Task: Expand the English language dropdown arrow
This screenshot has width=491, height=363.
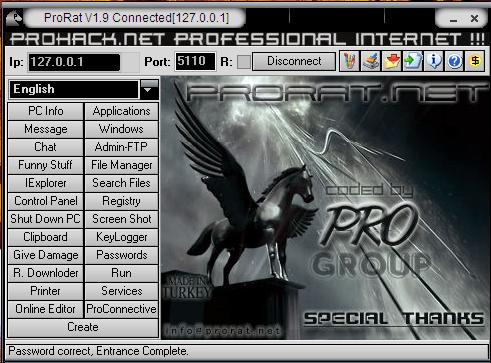Action: click(149, 90)
